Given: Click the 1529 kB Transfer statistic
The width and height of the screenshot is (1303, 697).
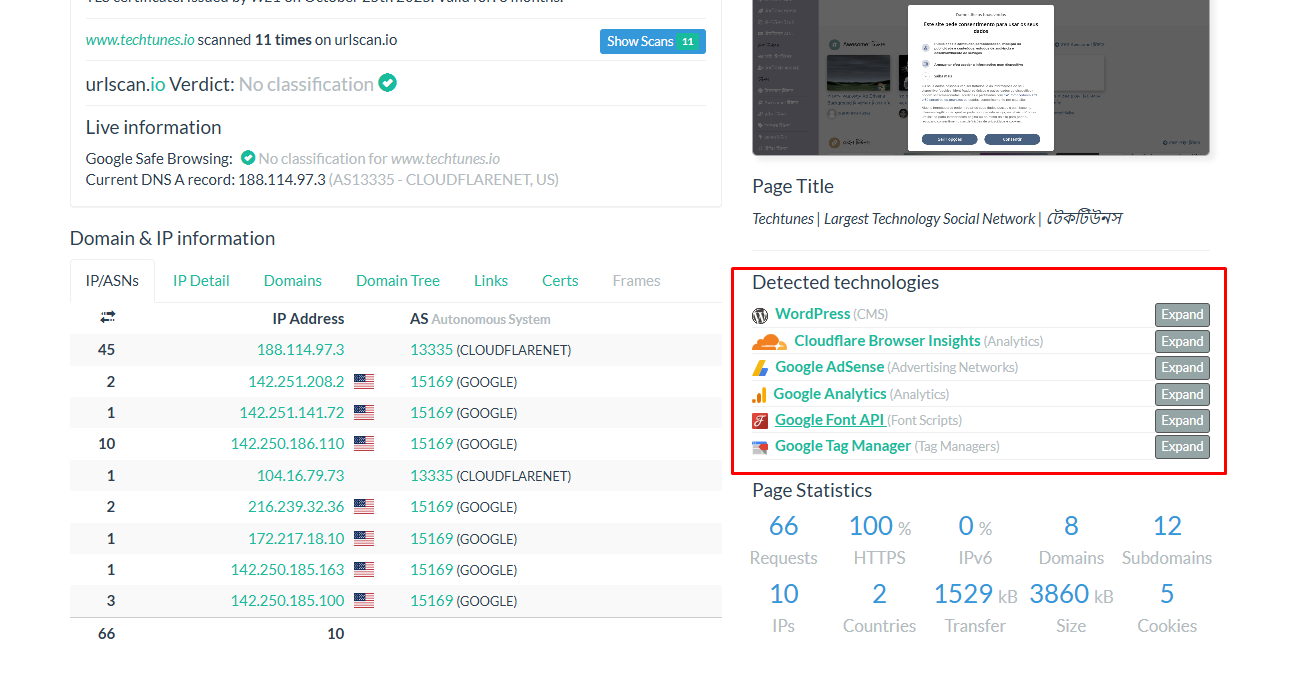Looking at the screenshot, I should tap(975, 607).
